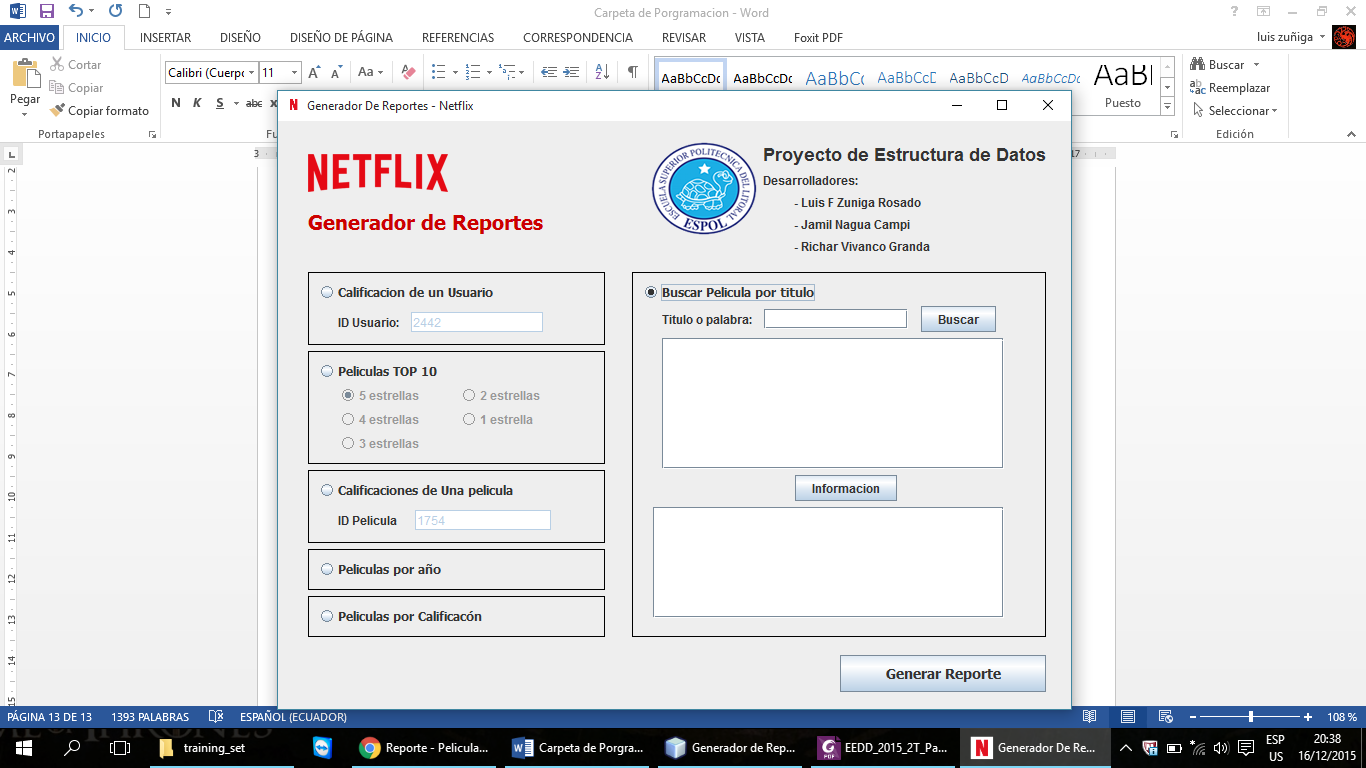Open the INSERTAR ribbon tab
Image resolution: width=1366 pixels, height=768 pixels.
(165, 38)
